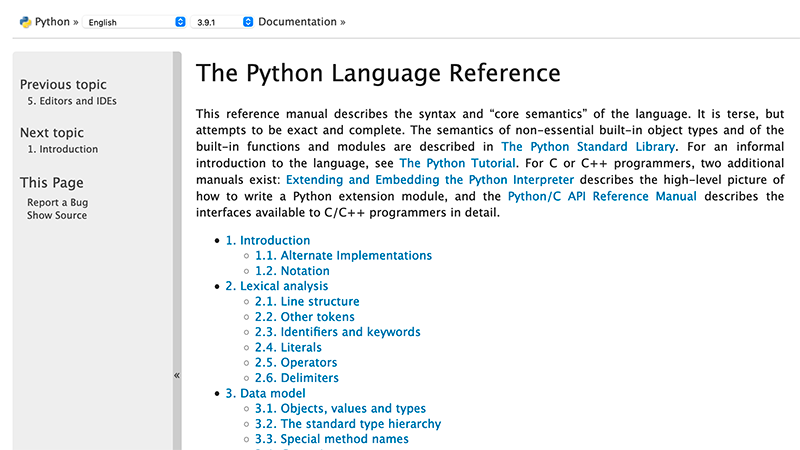
Task: Open 1.1. Alternate Implementations section
Action: [343, 256]
